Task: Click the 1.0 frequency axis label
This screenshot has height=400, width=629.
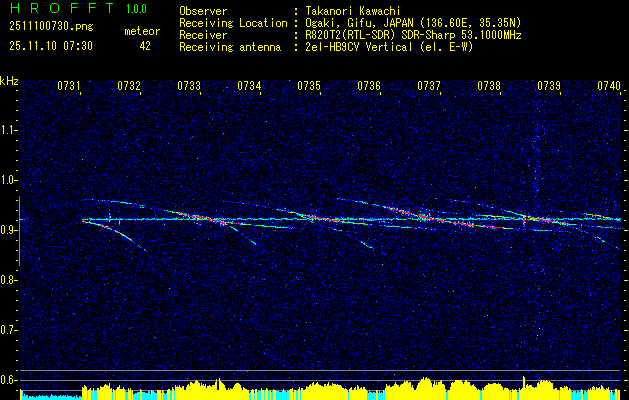Action: [x=8, y=180]
